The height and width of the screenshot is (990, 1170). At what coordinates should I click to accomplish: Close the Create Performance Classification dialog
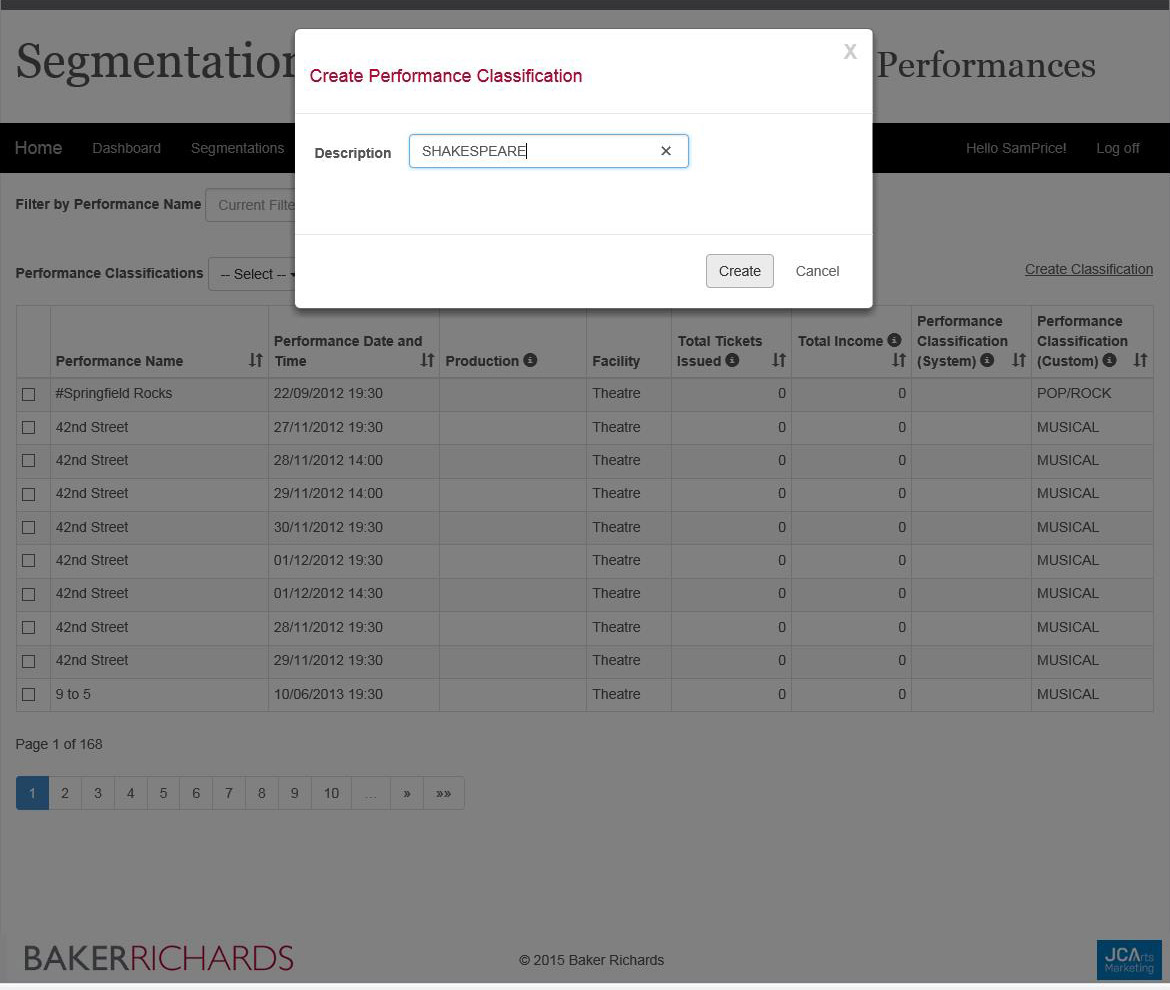pos(850,52)
